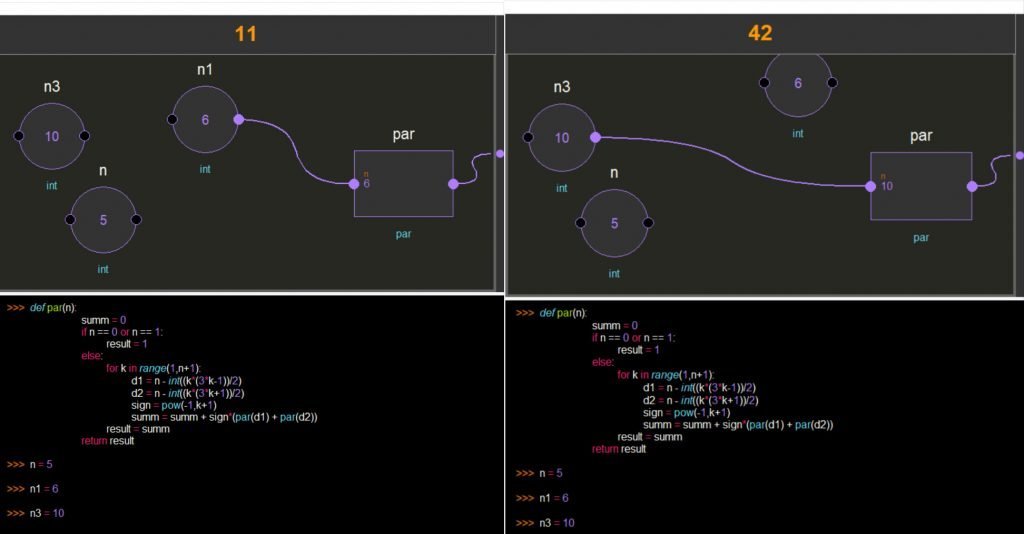This screenshot has height=534, width=1024.
Task: Select the n3 node circle showing 10 in right graph
Action: tap(562, 138)
